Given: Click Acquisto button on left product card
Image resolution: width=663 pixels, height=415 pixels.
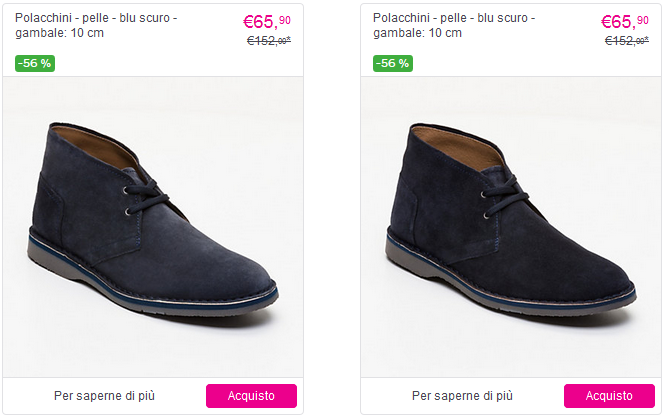Looking at the screenshot, I should 251,396.
